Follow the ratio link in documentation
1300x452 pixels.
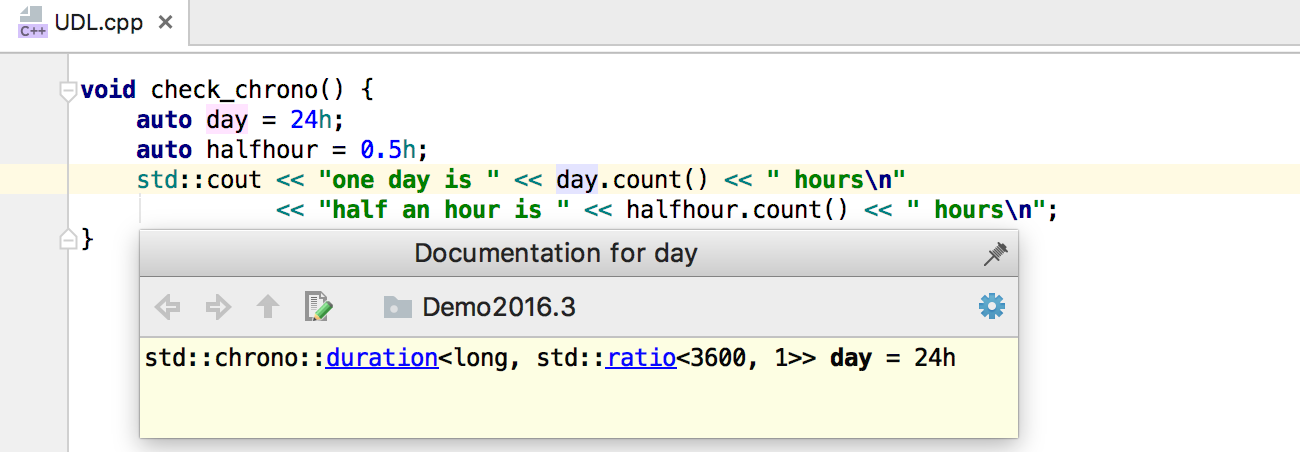641,358
